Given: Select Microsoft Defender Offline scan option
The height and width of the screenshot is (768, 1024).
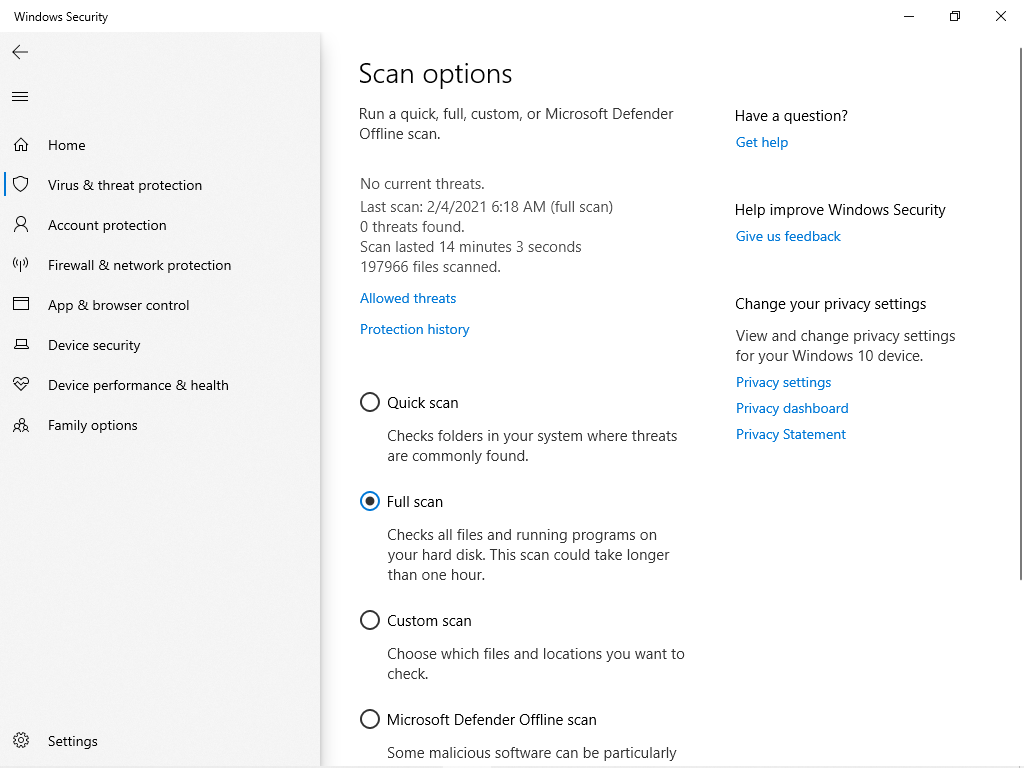Looking at the screenshot, I should (x=370, y=720).
